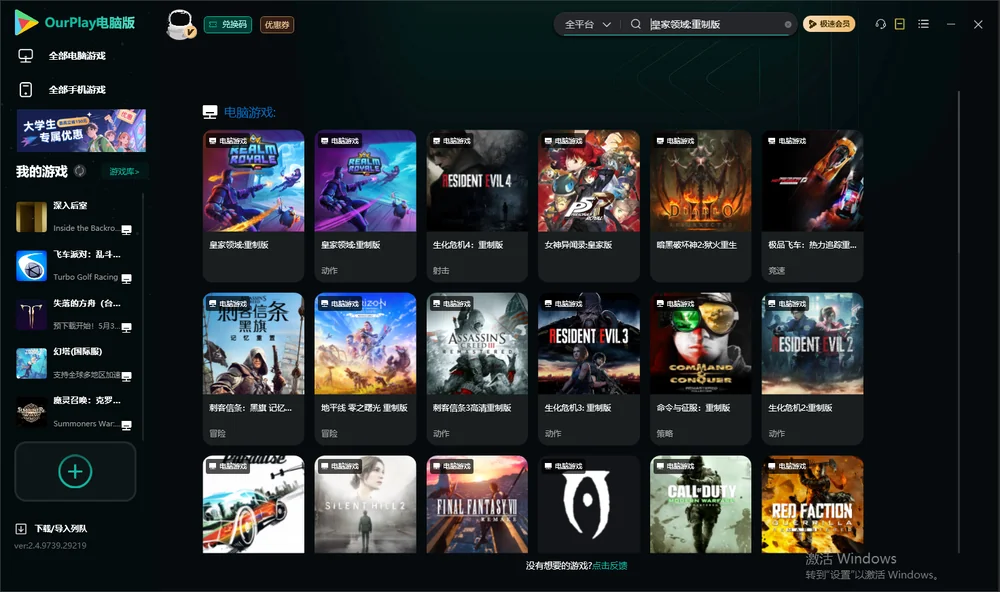
Task: Select 魔灵召唤 Summoners War entry
Action: pyautogui.click(x=75, y=412)
